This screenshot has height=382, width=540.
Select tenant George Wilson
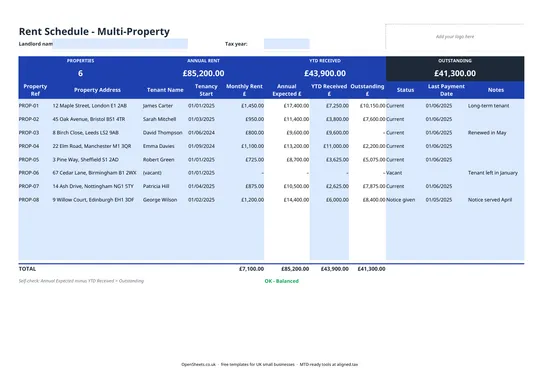[160, 199]
